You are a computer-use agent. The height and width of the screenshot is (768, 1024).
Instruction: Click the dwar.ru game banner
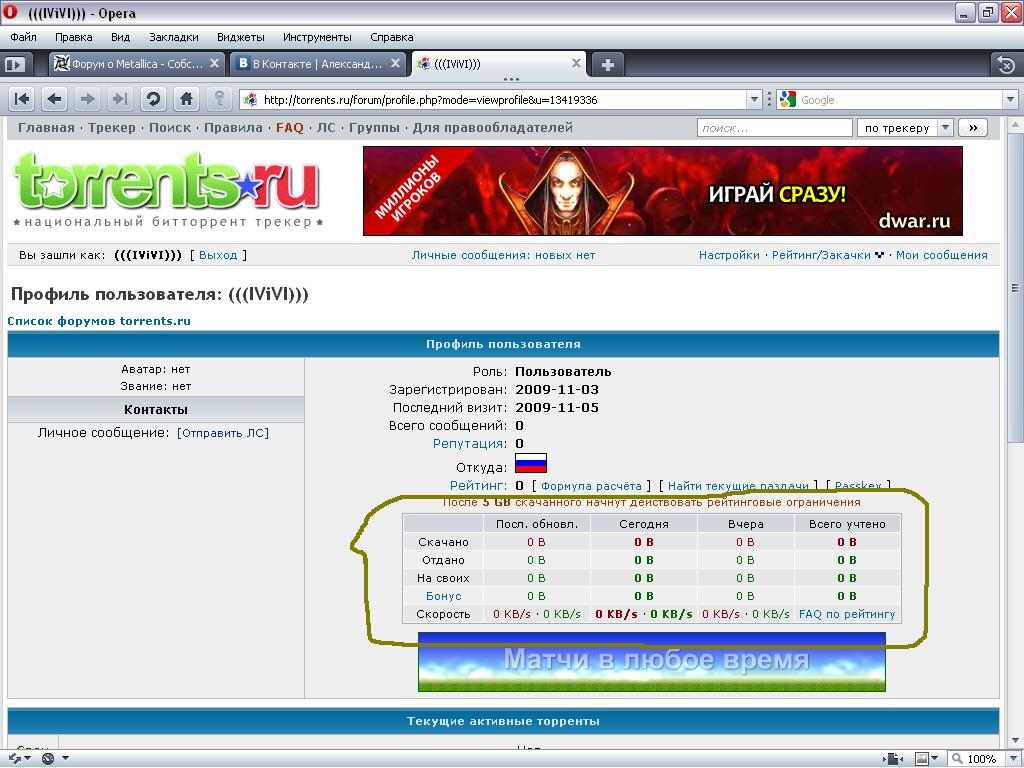tap(662, 191)
